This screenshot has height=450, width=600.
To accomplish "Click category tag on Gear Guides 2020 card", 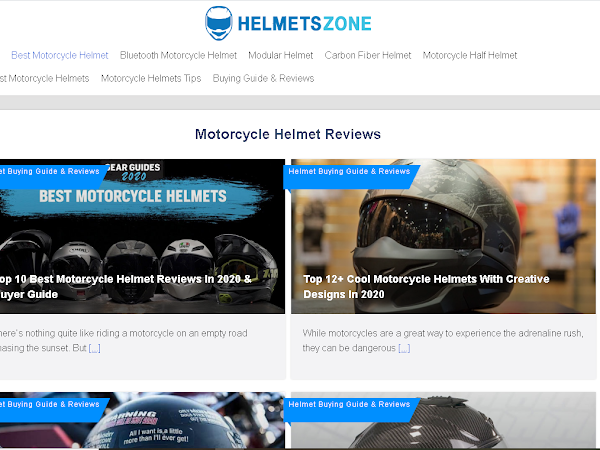I will click(50, 171).
